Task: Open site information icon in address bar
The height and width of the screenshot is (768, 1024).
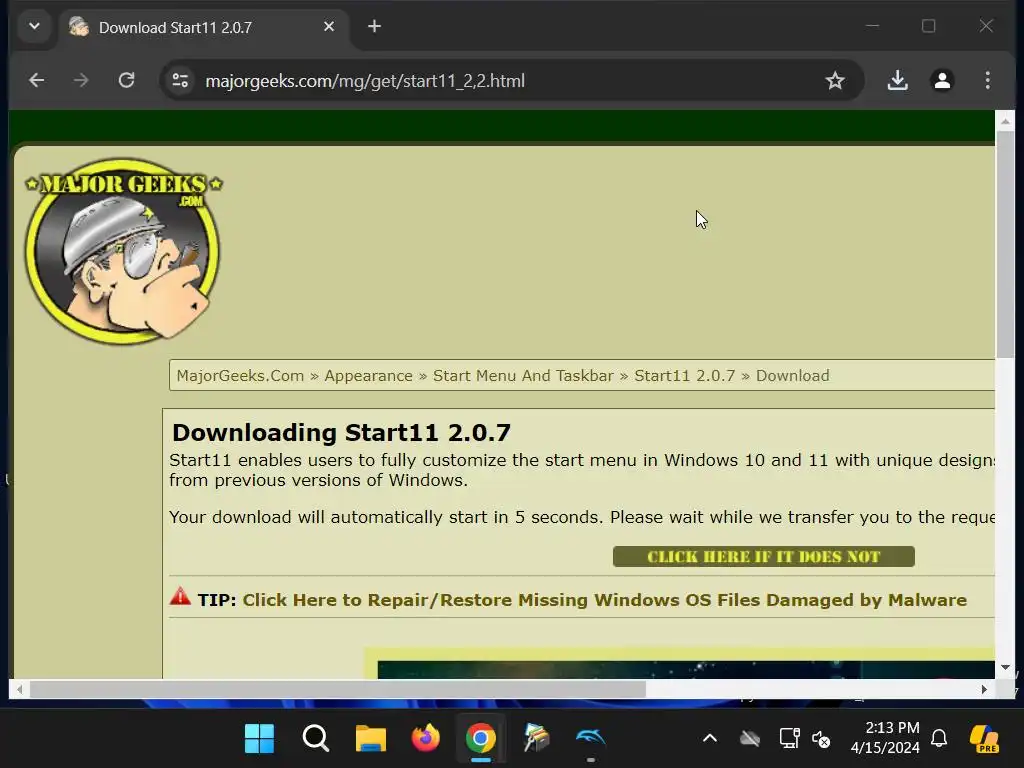Action: tap(180, 80)
